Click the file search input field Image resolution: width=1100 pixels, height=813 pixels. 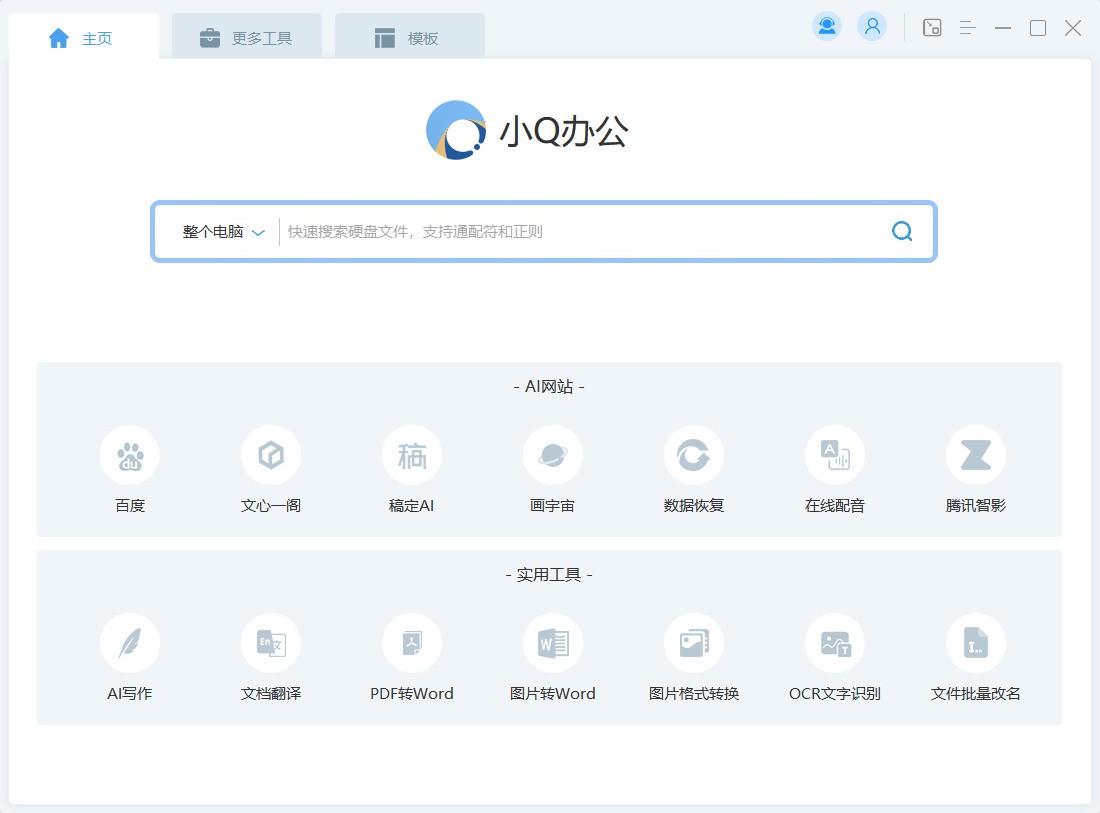click(x=580, y=232)
